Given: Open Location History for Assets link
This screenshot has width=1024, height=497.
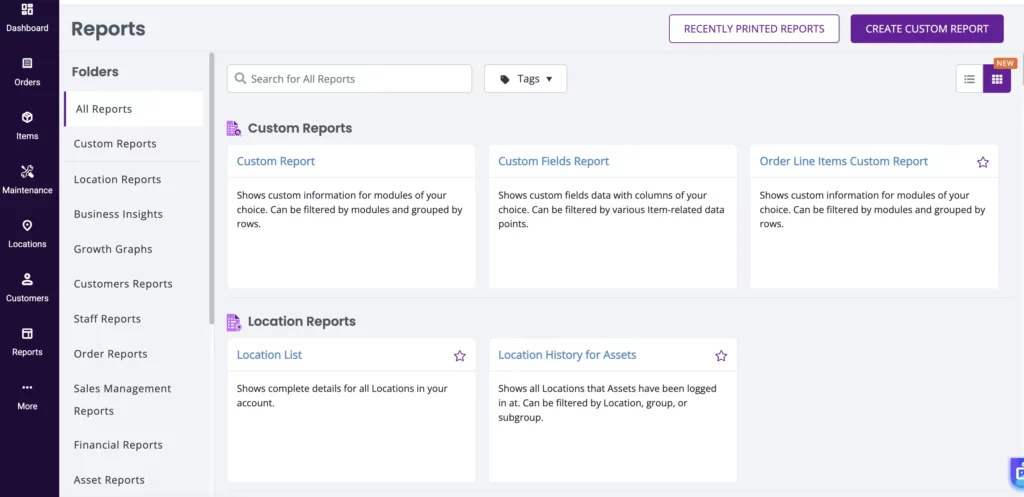Looking at the screenshot, I should (x=567, y=355).
